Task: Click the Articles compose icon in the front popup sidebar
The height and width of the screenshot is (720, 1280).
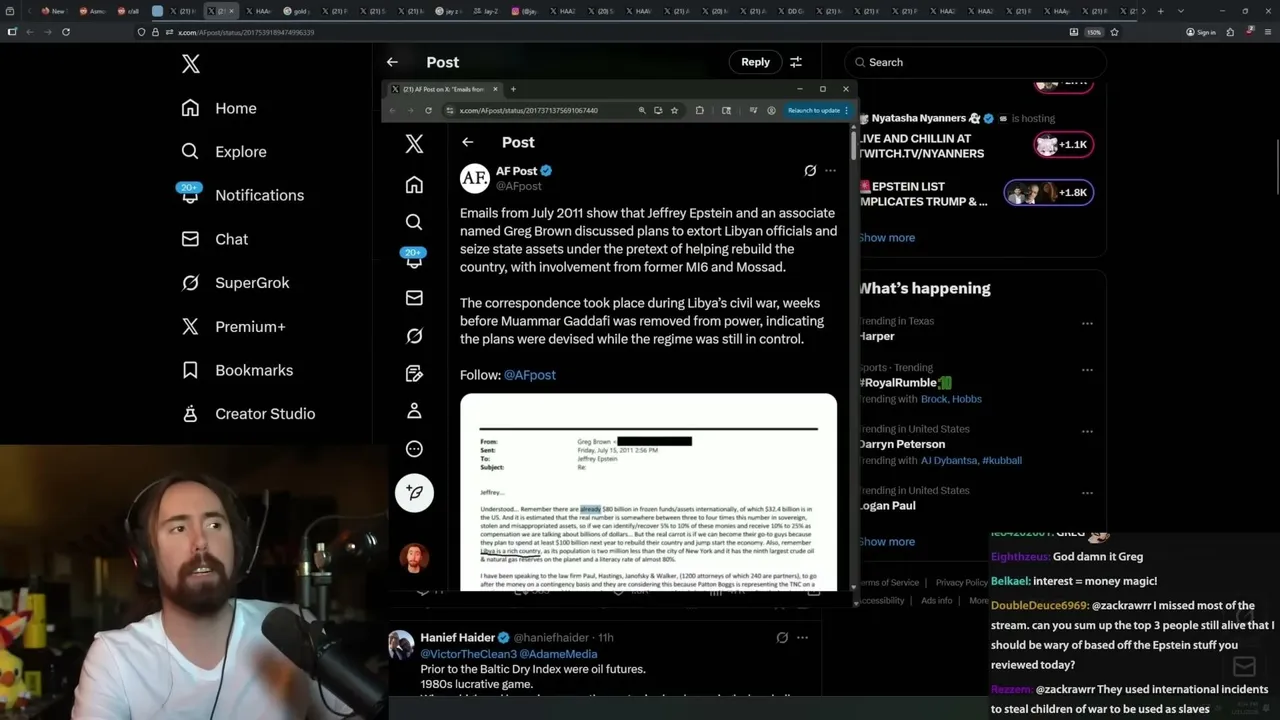Action: (414, 374)
